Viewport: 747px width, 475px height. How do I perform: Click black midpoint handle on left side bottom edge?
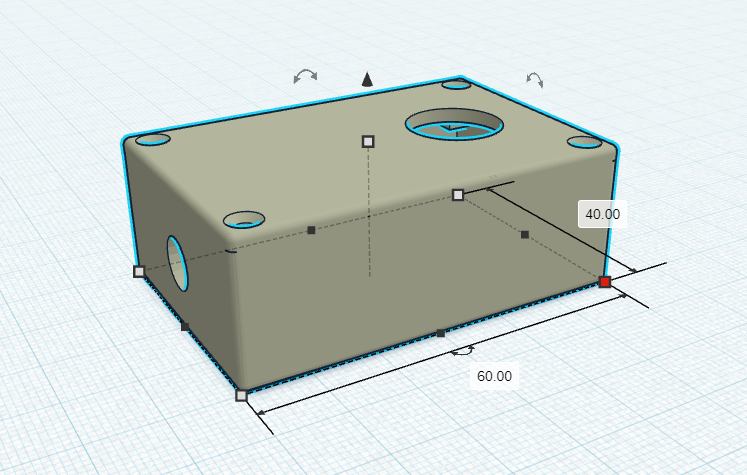[x=185, y=327]
